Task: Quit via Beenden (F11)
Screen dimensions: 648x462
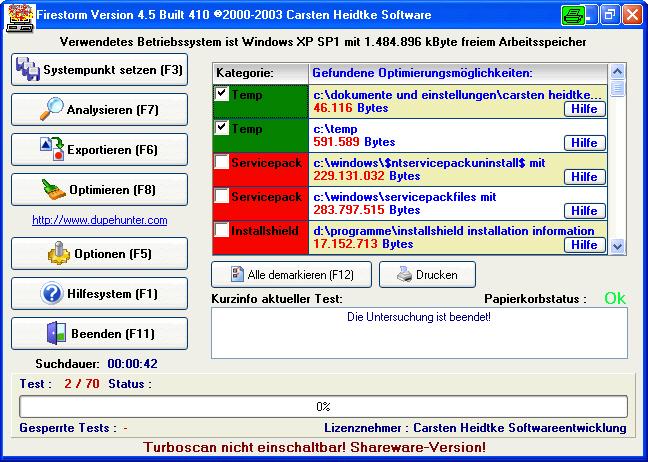Action: (100, 333)
